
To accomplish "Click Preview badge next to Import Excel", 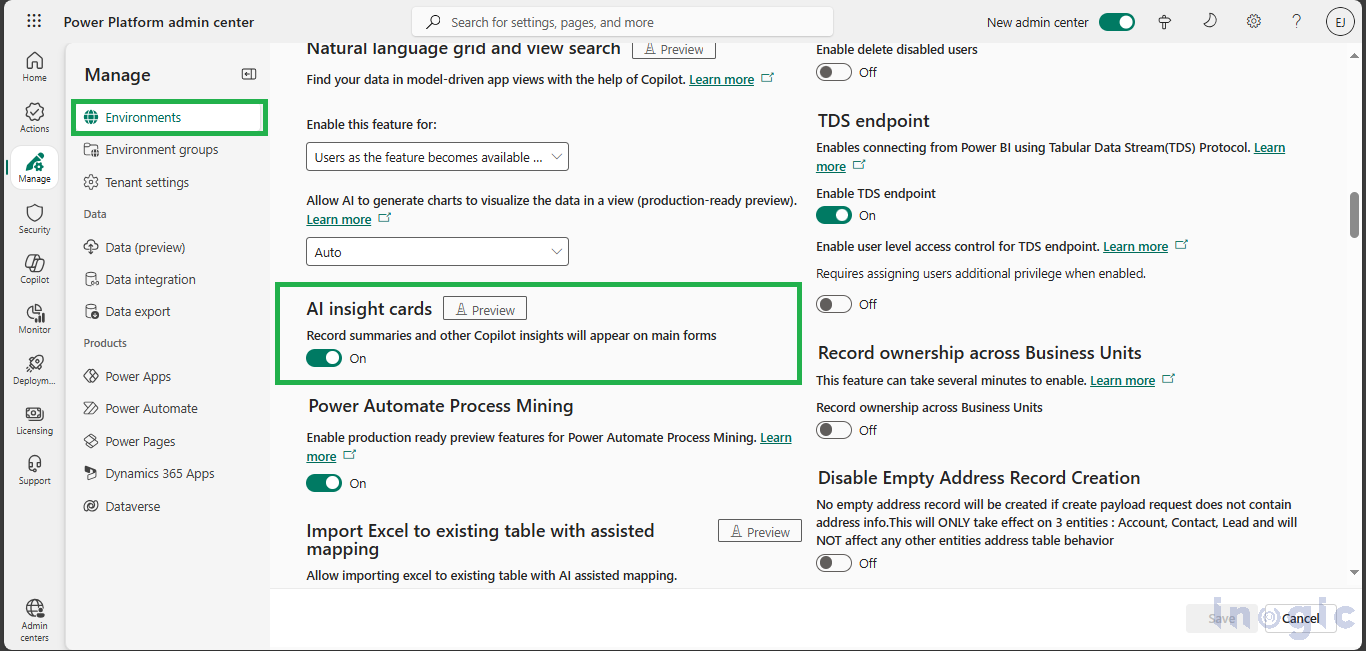I will click(760, 531).
